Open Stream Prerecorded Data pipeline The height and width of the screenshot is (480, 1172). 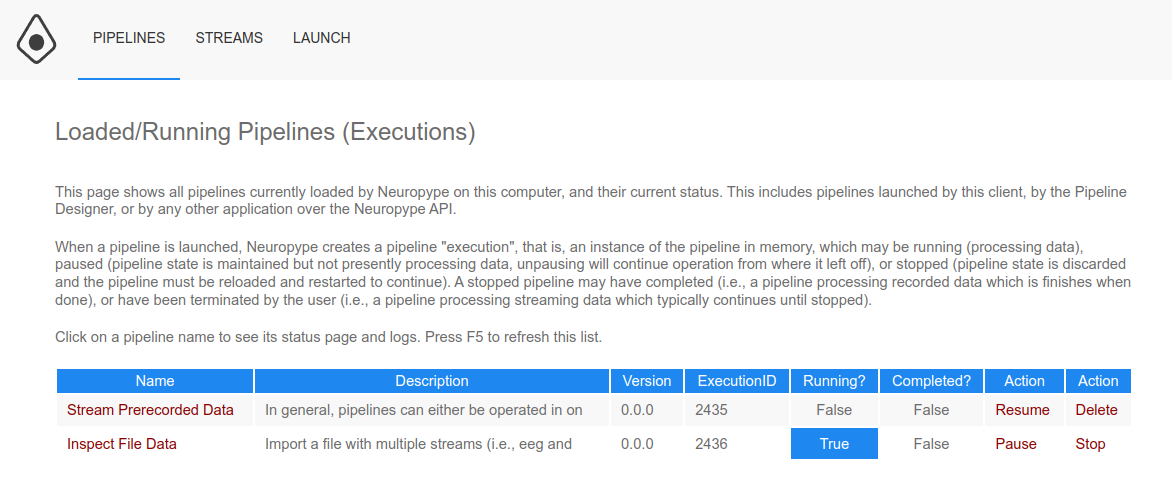click(x=150, y=410)
